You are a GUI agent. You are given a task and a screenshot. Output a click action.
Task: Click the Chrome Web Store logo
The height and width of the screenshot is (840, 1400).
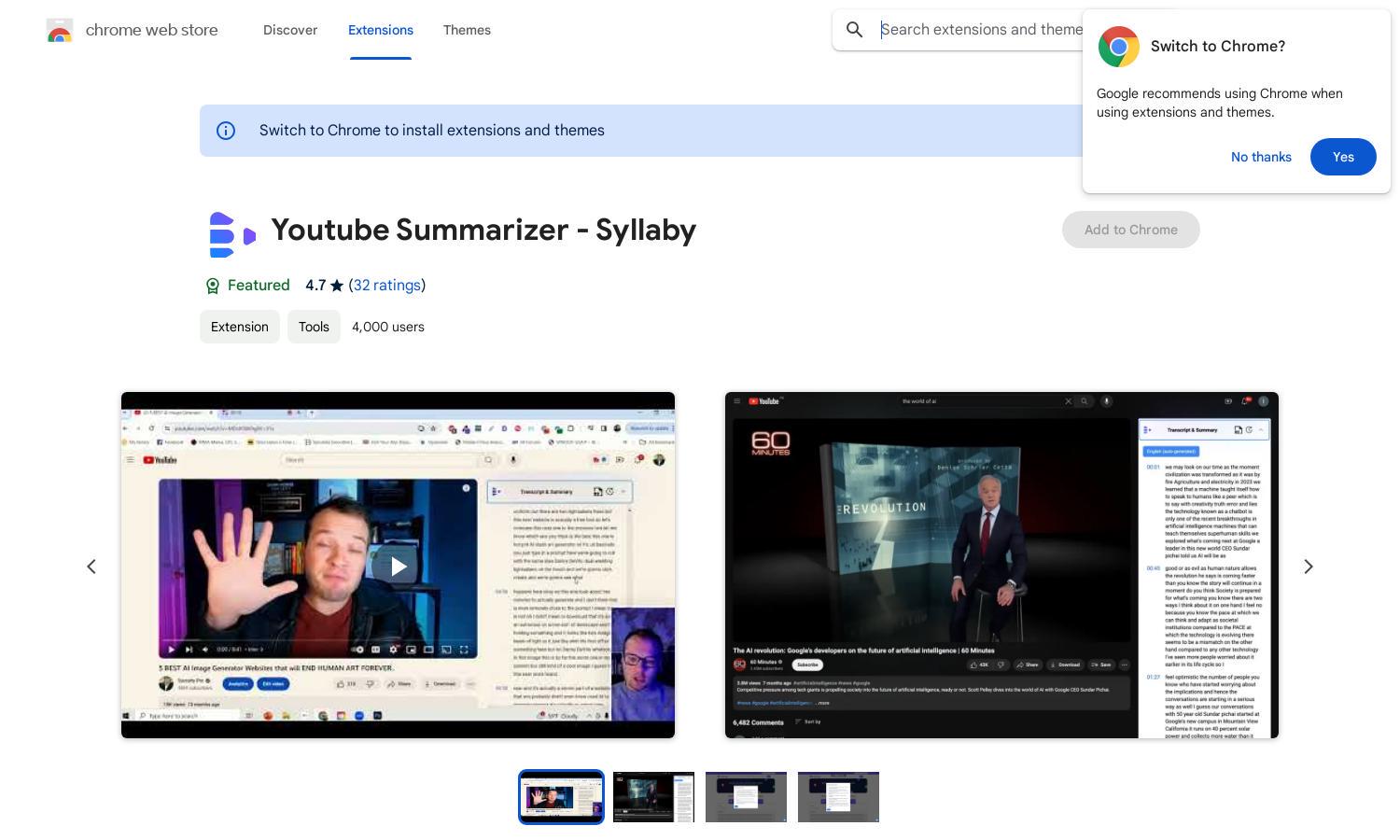point(60,30)
